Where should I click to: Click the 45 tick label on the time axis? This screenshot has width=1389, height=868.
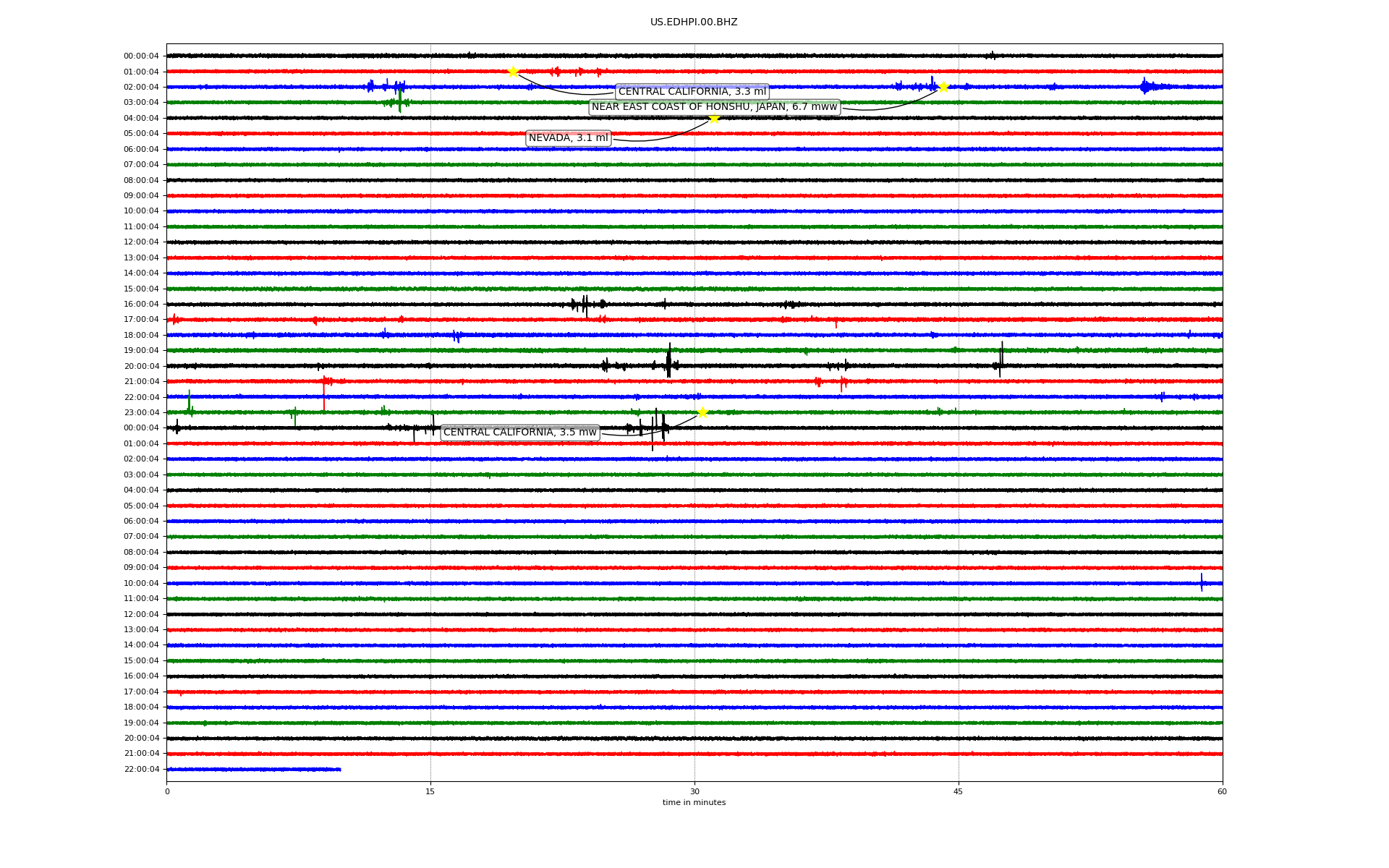click(958, 791)
